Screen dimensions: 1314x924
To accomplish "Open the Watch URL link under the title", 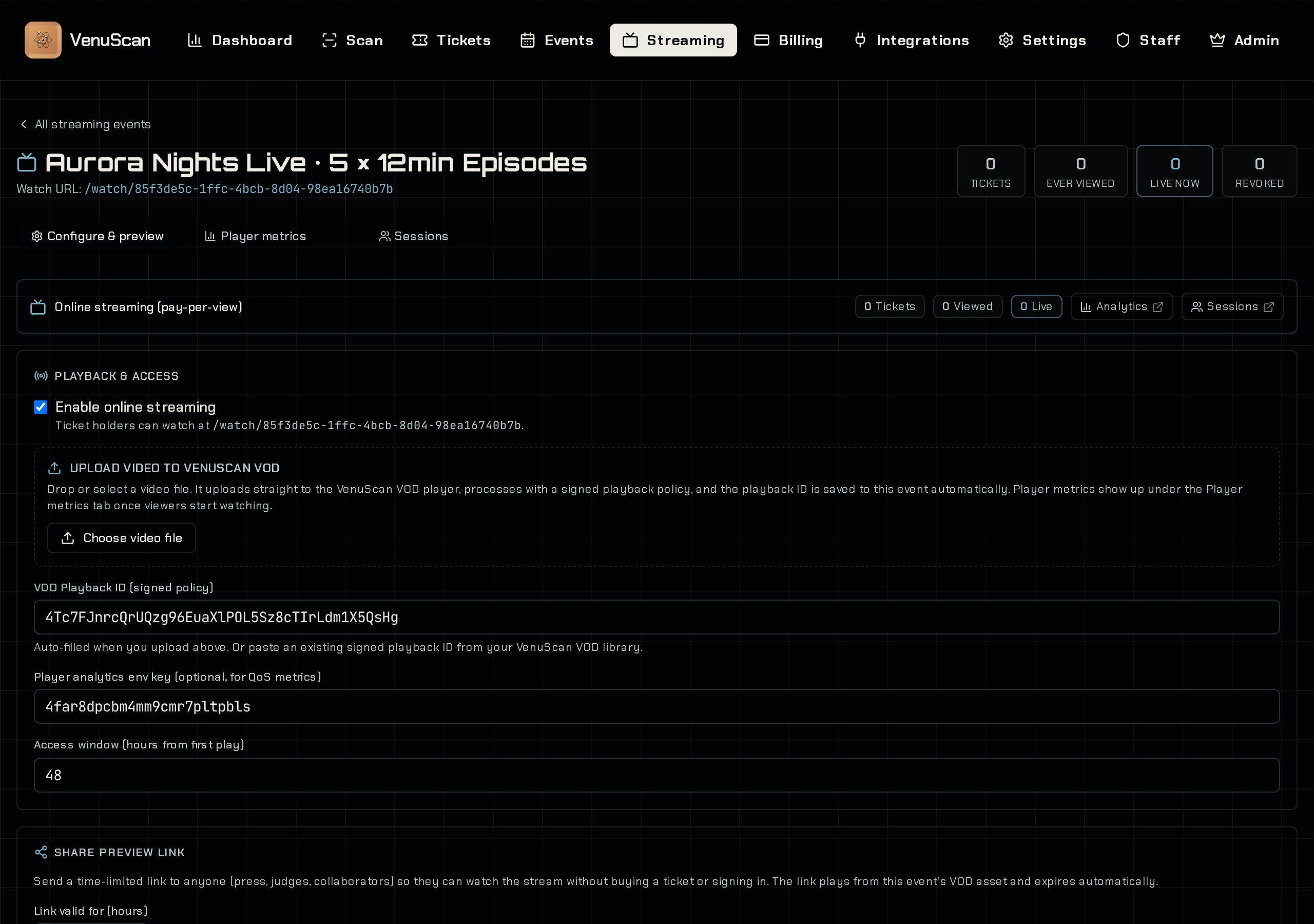I will coord(239,189).
